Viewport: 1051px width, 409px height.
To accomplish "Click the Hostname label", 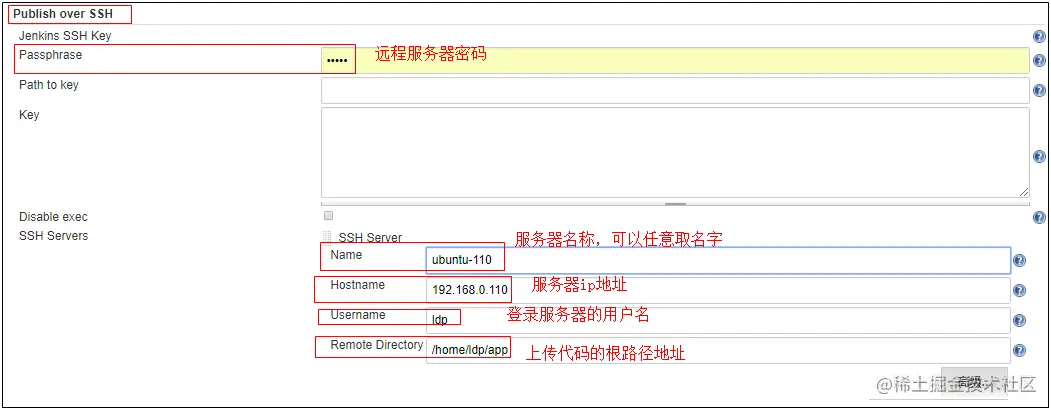I will point(357,285).
